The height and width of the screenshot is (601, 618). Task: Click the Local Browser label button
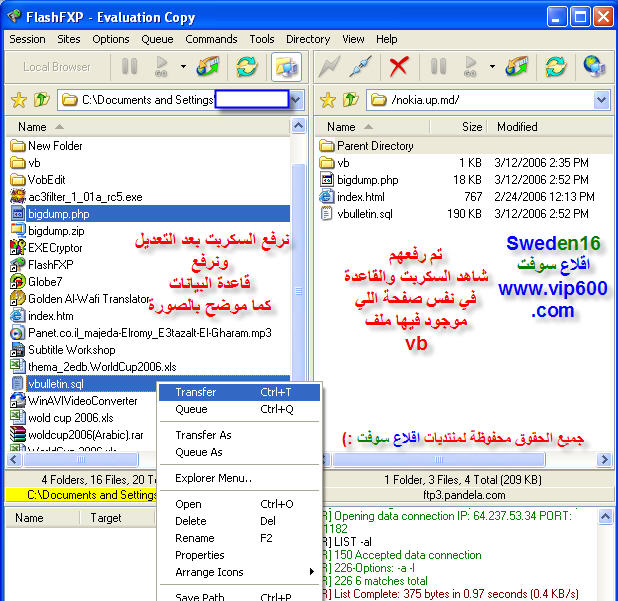point(57,67)
